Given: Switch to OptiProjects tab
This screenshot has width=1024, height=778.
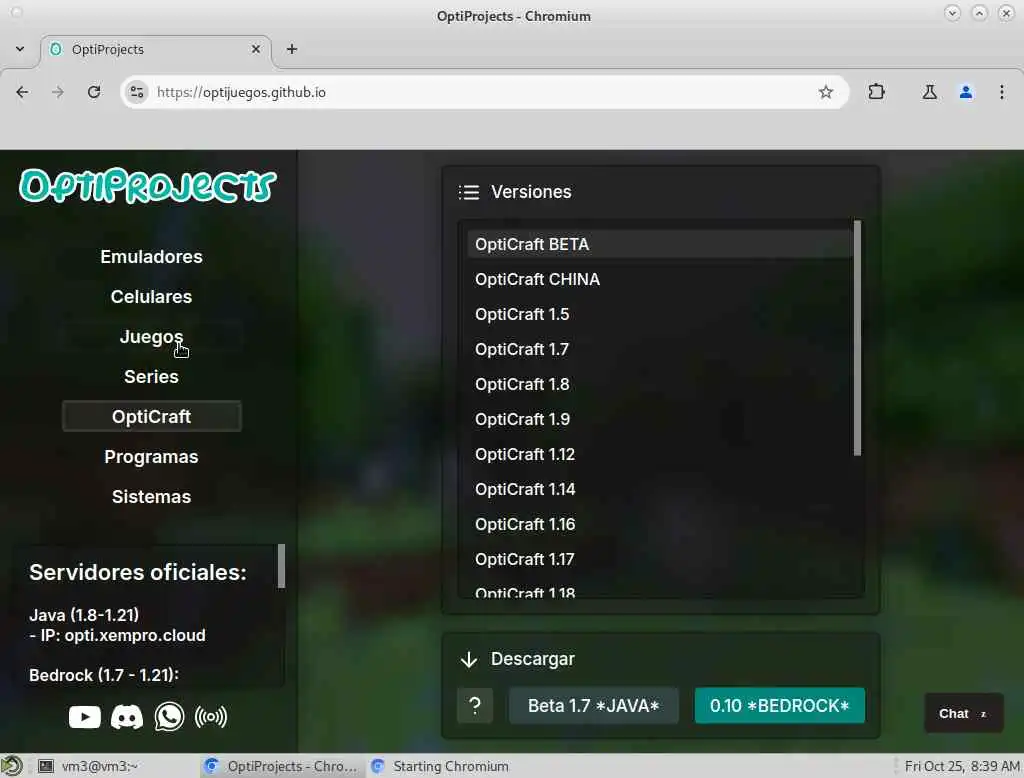Looking at the screenshot, I should pyautogui.click(x=157, y=50).
